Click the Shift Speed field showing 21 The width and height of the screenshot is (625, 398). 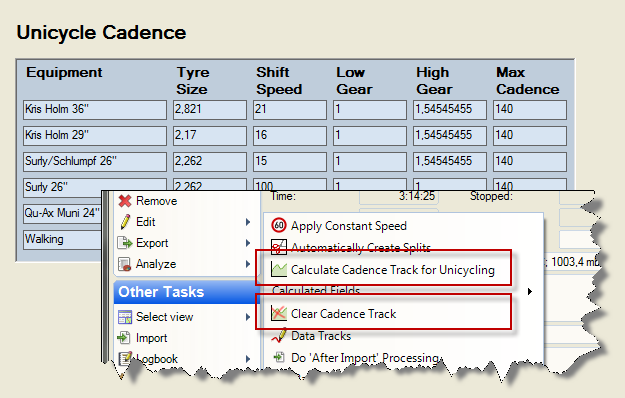[290, 110]
